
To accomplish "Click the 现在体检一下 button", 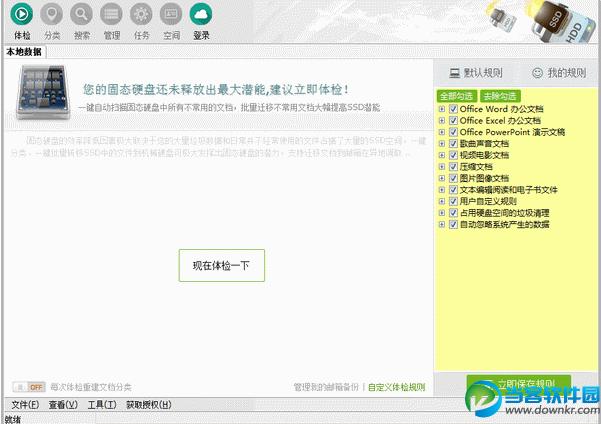I will [222, 265].
